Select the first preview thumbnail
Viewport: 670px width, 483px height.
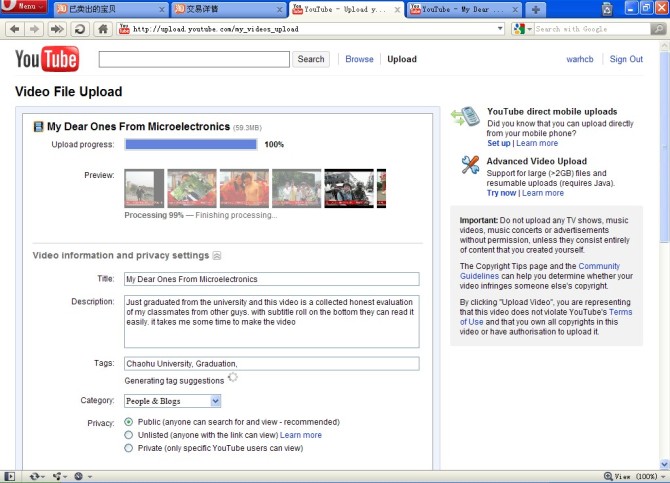point(144,188)
